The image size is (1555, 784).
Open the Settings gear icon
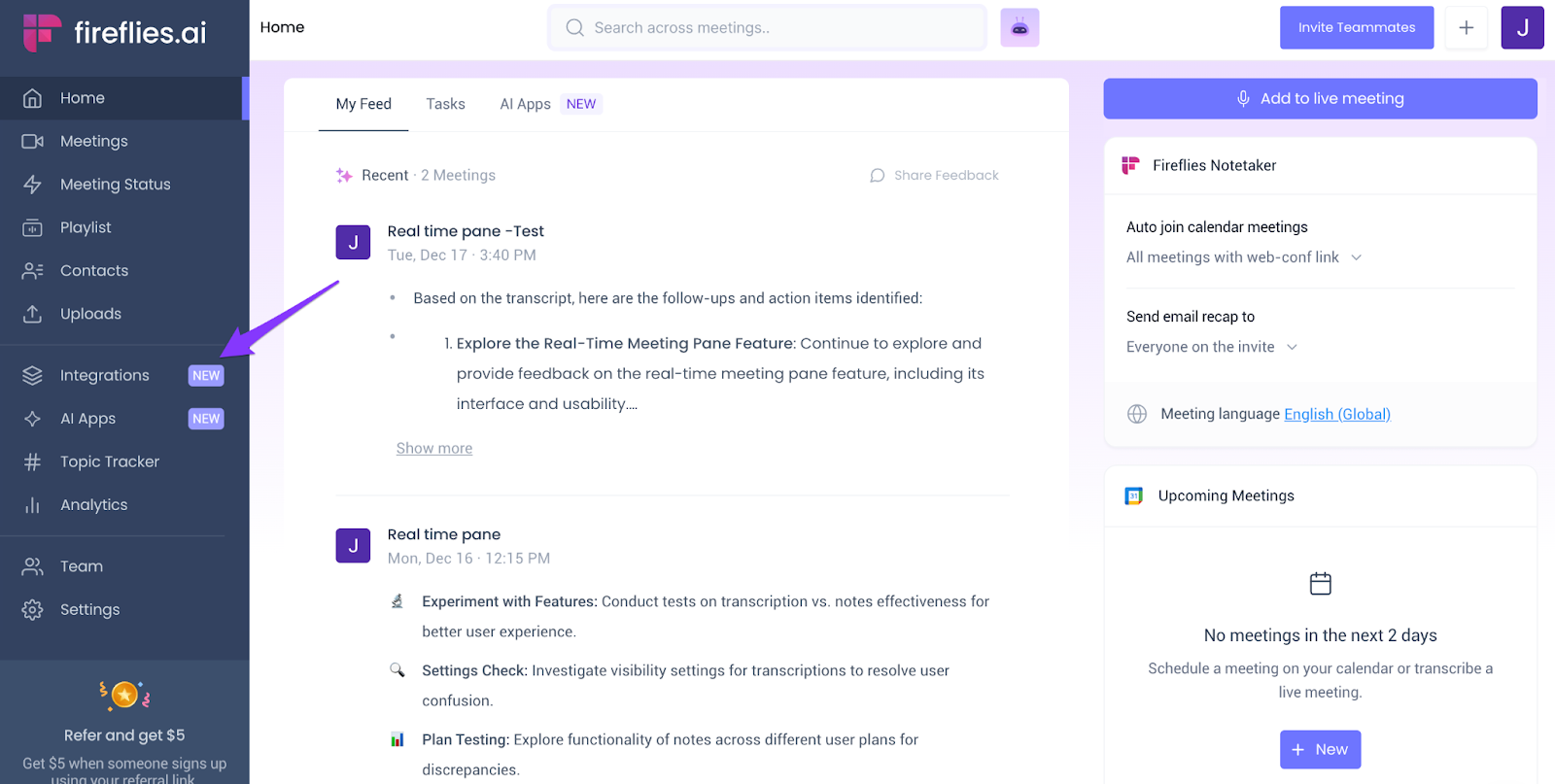32,610
